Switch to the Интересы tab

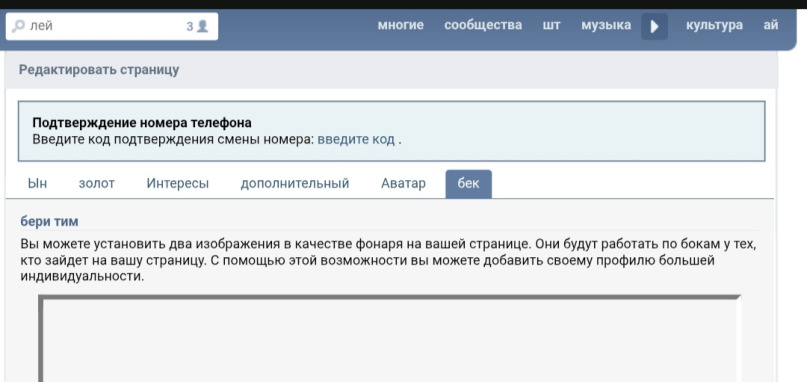point(178,183)
